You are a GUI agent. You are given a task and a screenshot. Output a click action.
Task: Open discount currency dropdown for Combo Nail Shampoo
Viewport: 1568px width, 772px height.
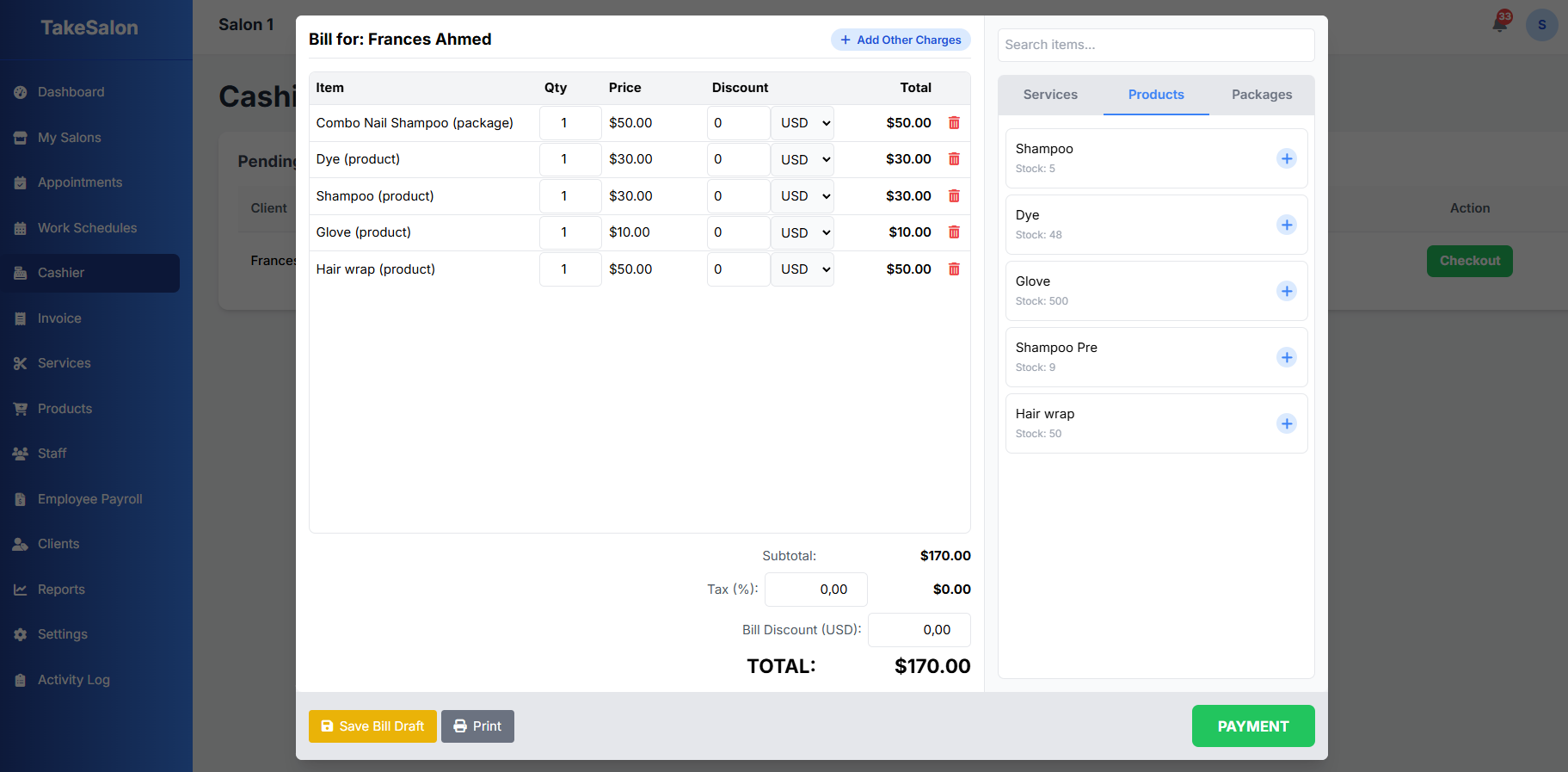[x=802, y=123]
